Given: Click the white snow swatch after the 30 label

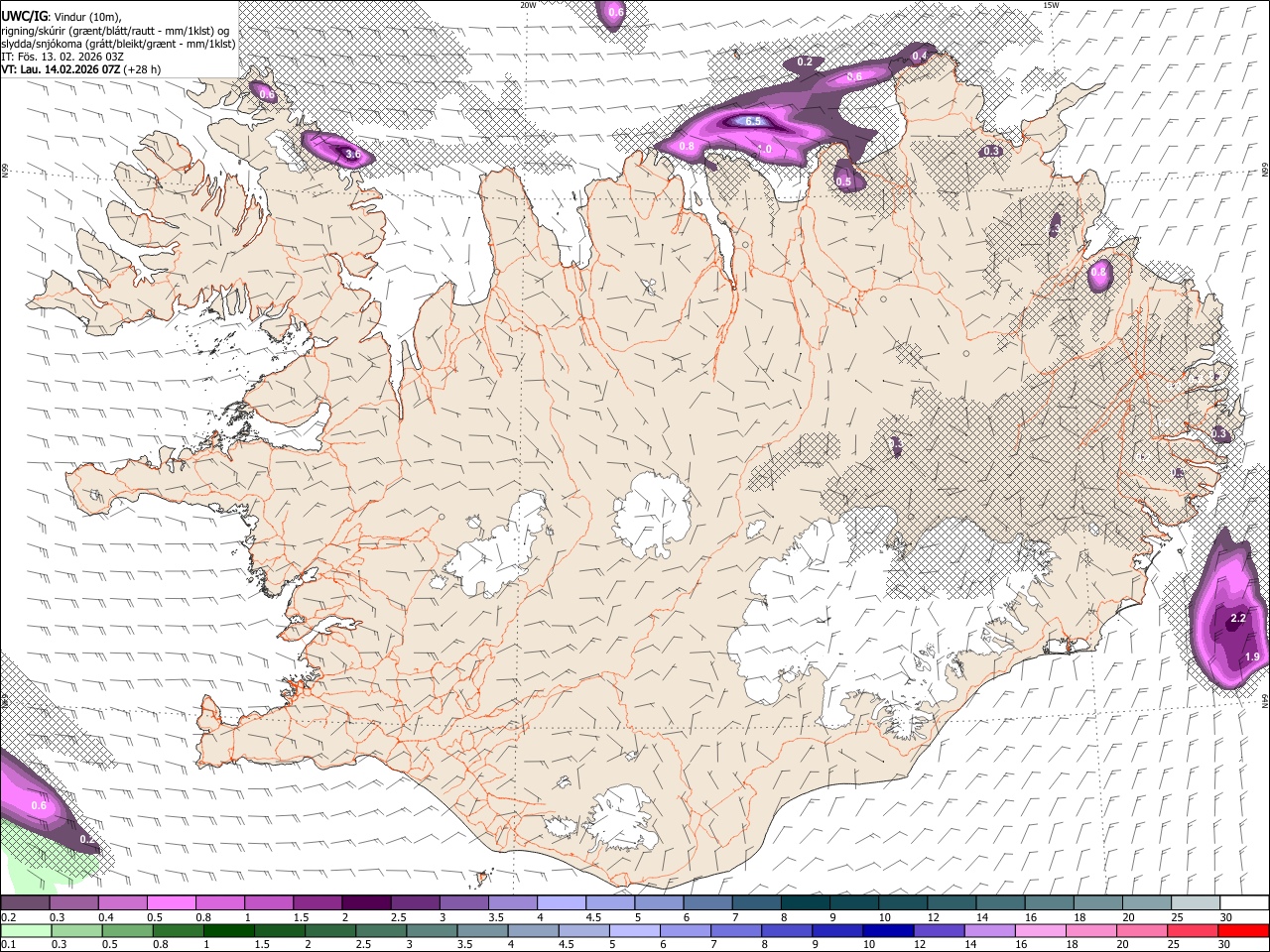Looking at the screenshot, I should [x=1243, y=902].
